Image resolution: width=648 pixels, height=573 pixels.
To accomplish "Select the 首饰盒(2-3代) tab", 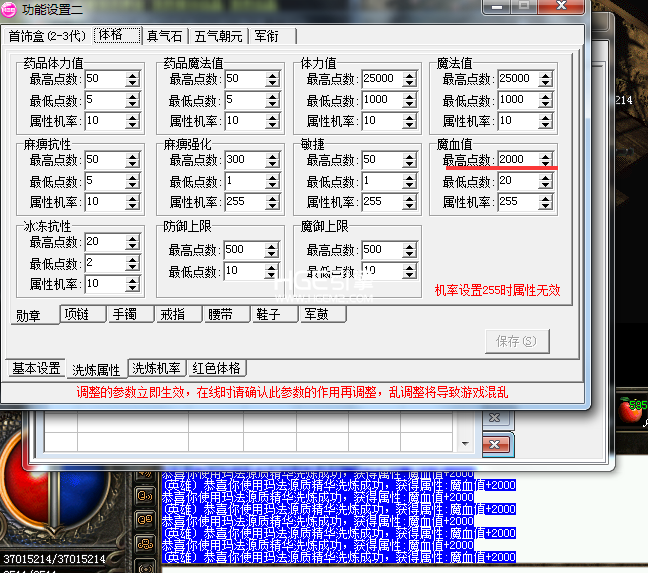I will [47, 36].
